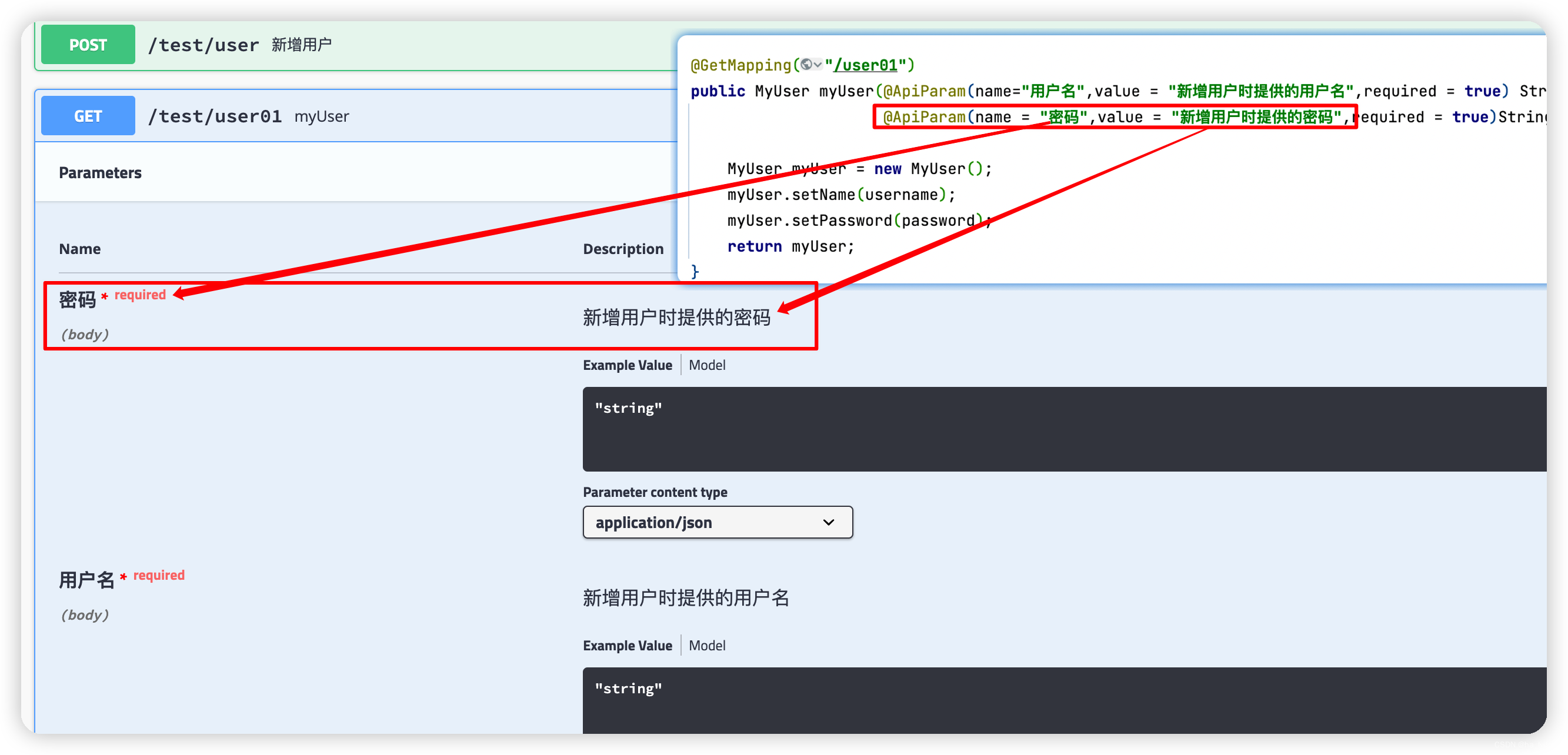Click the 用户名 parameter name
1568x755 pixels.
coord(86,580)
